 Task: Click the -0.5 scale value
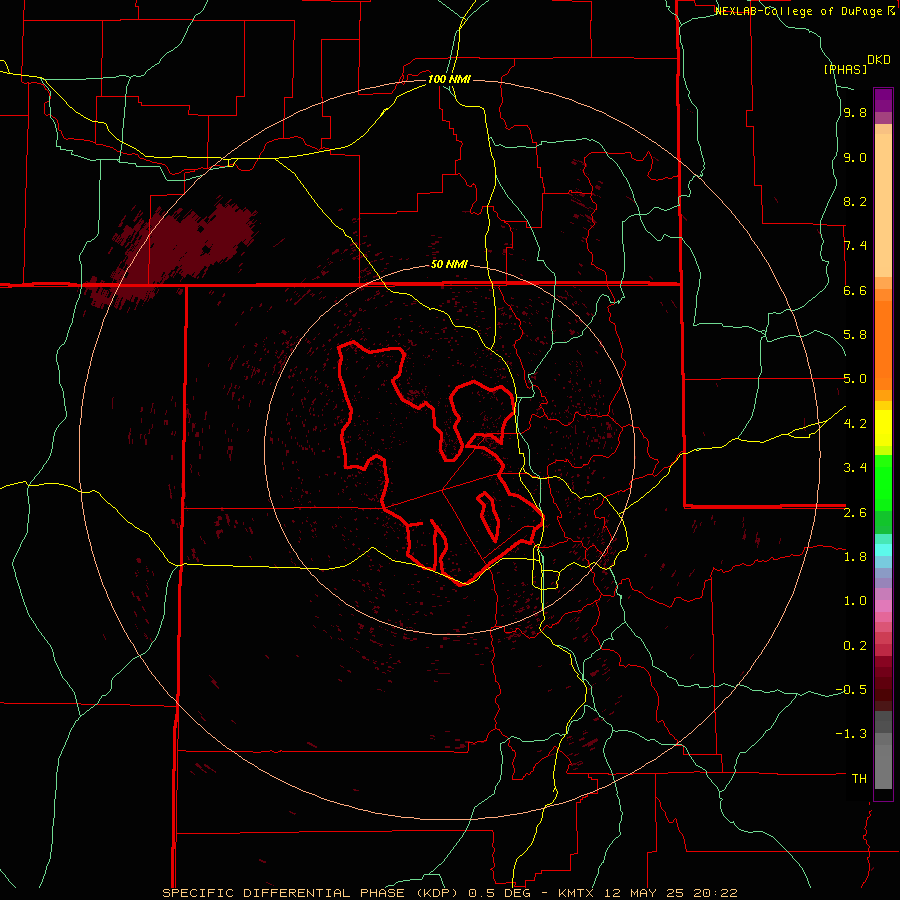click(x=851, y=689)
